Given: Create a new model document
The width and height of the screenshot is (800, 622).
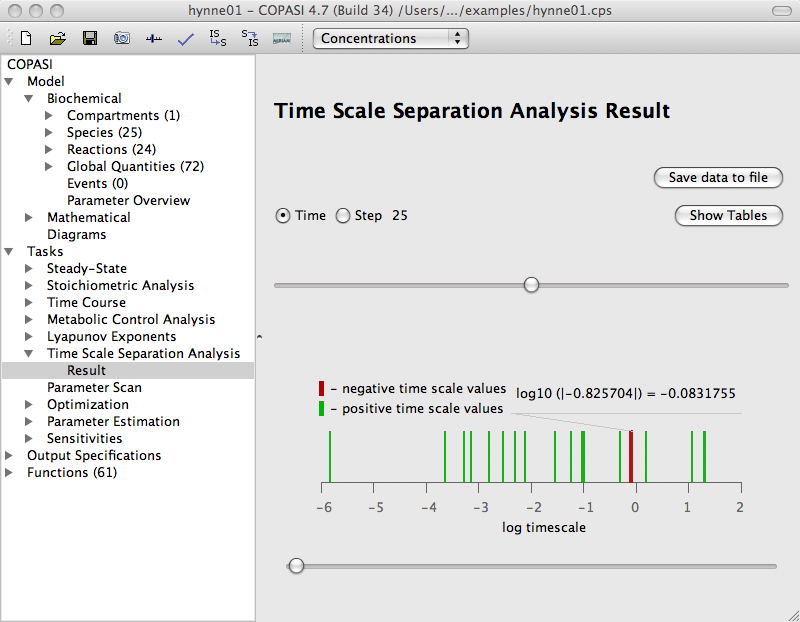Looking at the screenshot, I should coord(26,38).
